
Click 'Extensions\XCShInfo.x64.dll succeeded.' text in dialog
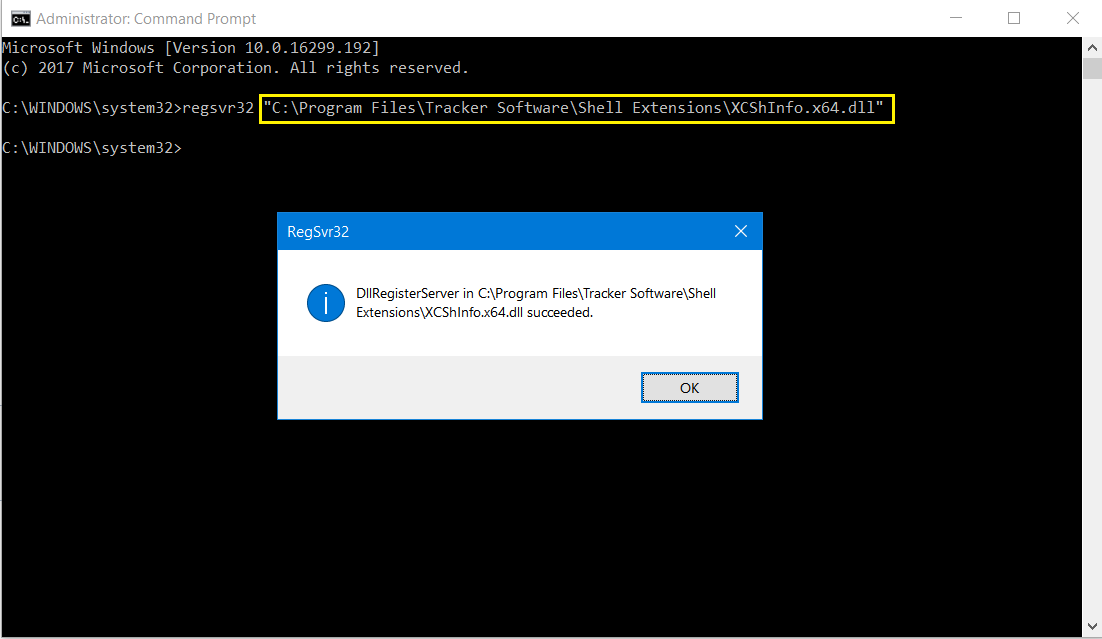click(x=474, y=312)
